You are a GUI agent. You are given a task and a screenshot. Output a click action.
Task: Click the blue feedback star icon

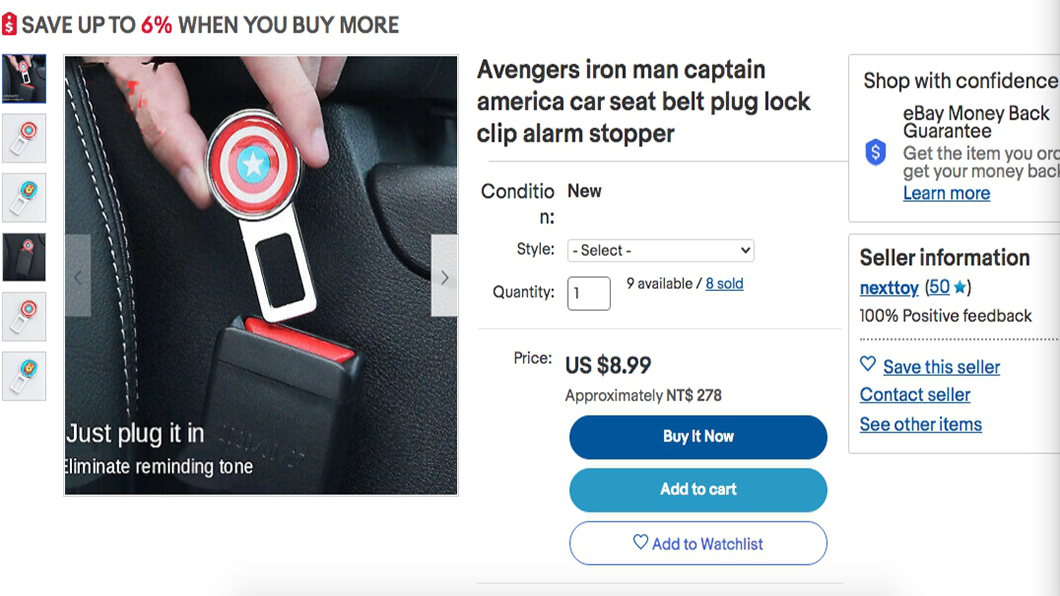point(960,288)
